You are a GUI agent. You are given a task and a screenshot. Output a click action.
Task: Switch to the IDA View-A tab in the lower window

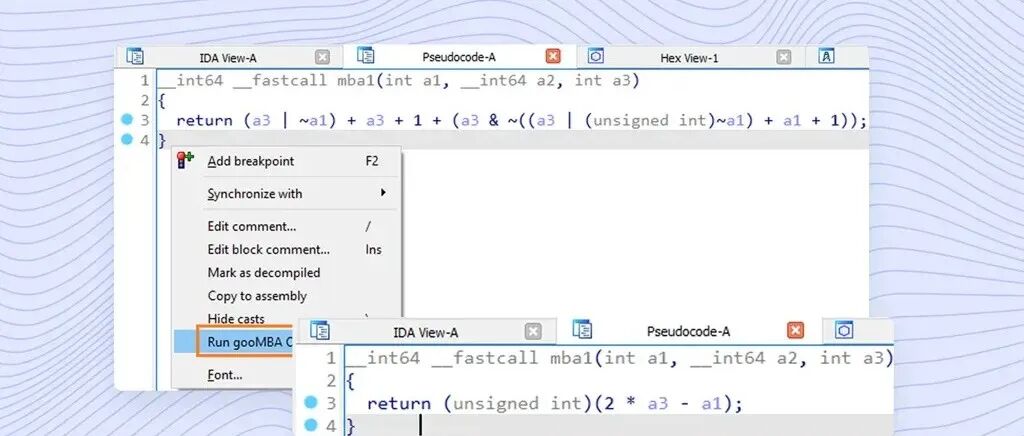point(426,333)
